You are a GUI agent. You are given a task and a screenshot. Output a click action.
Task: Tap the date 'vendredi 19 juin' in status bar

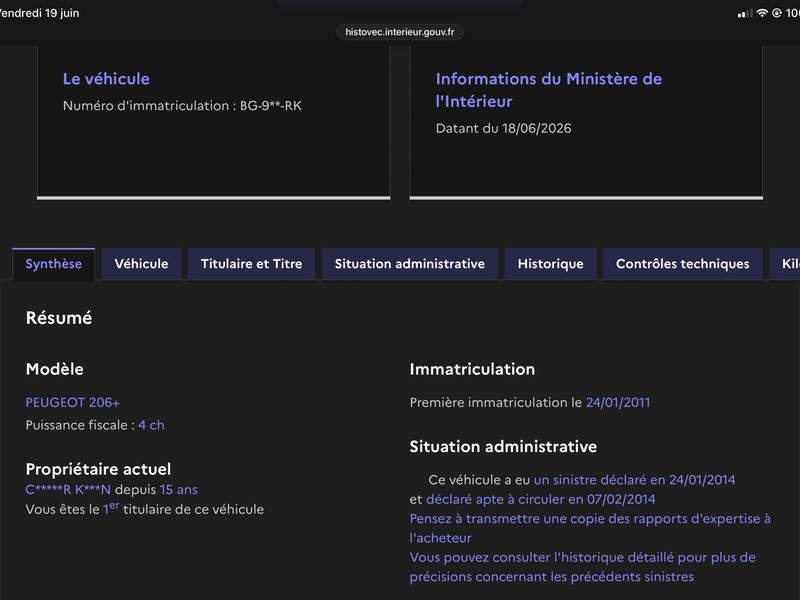tap(39, 13)
